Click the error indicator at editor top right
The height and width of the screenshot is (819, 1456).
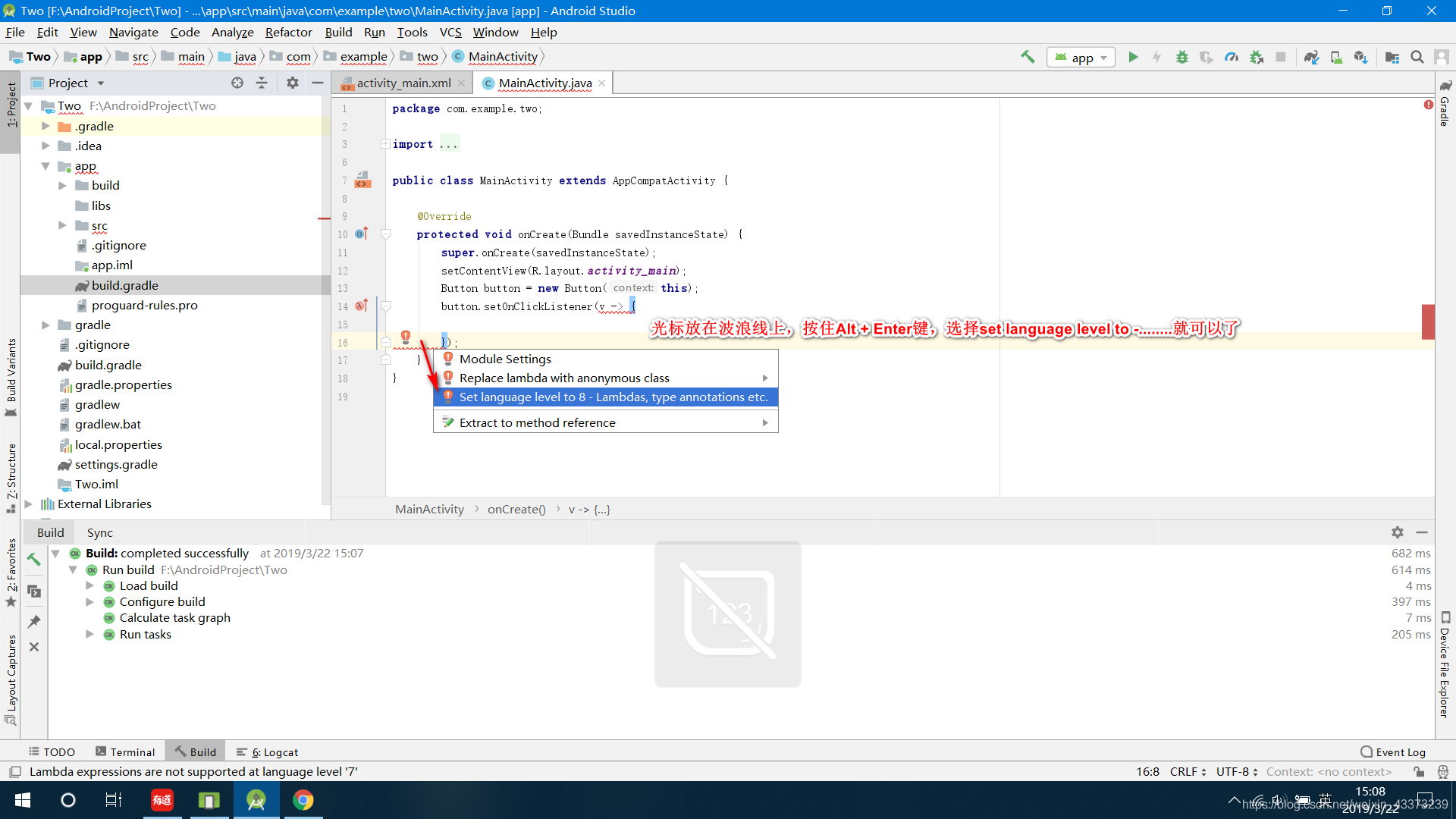click(1429, 105)
